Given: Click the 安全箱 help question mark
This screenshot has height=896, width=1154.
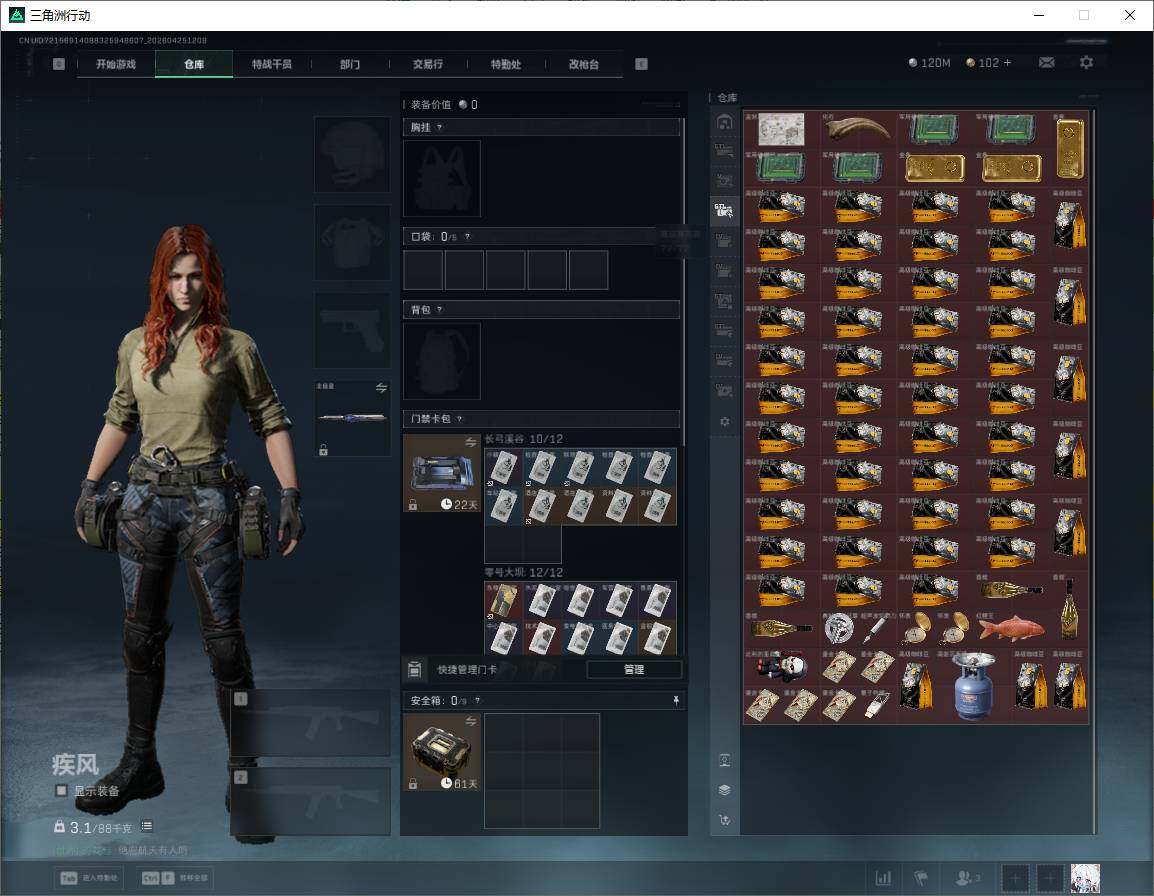Looking at the screenshot, I should tap(478, 701).
